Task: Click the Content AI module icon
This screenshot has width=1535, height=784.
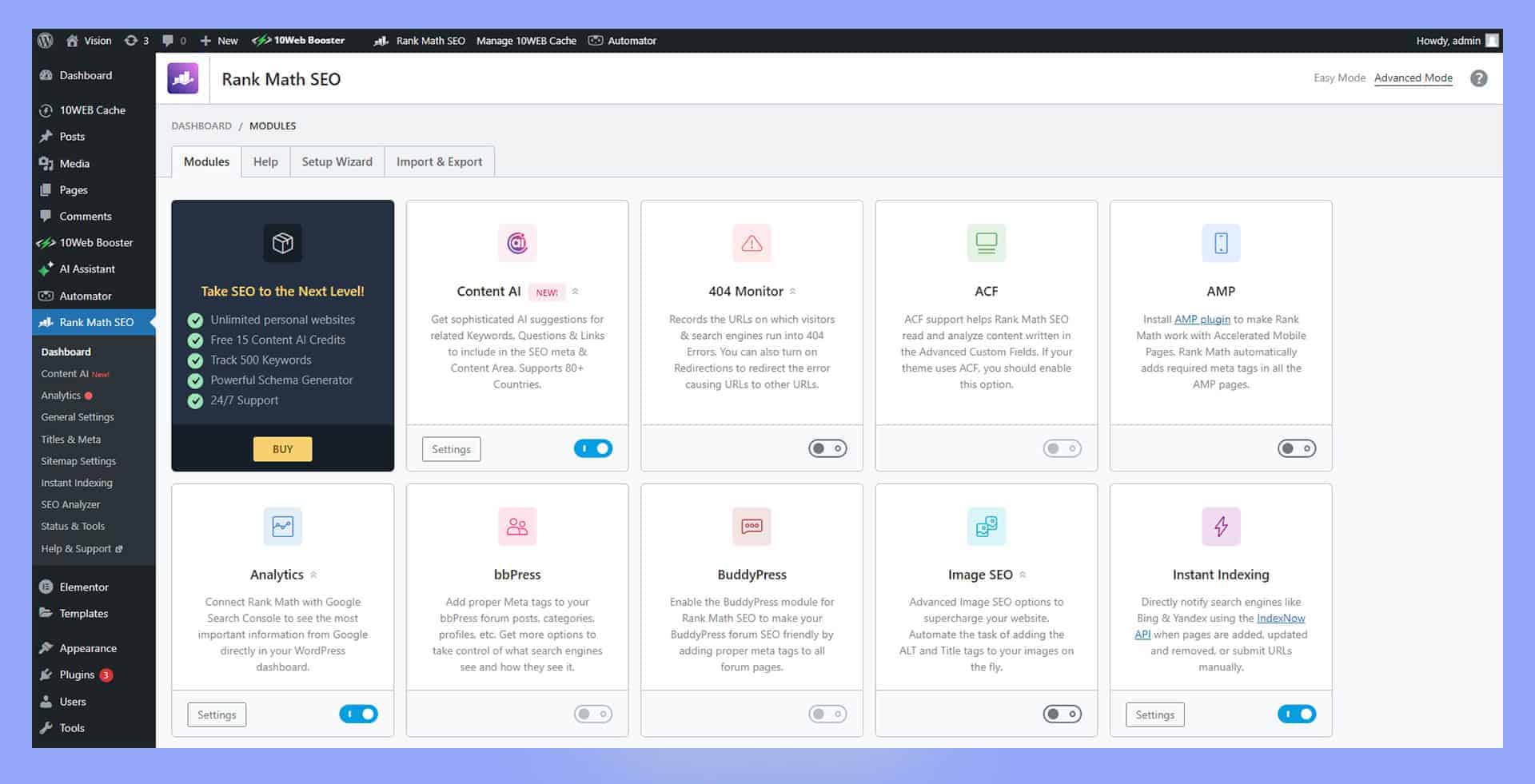Action: point(517,243)
